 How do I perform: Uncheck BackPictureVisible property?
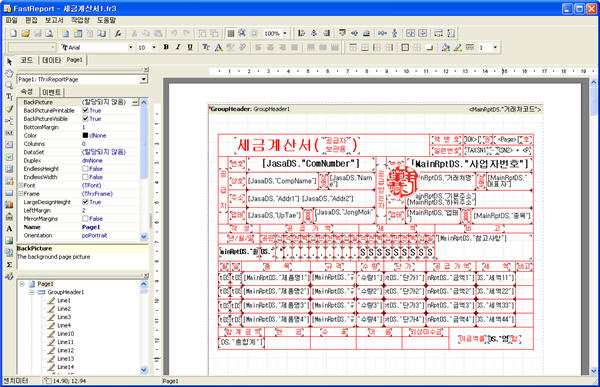coord(85,119)
